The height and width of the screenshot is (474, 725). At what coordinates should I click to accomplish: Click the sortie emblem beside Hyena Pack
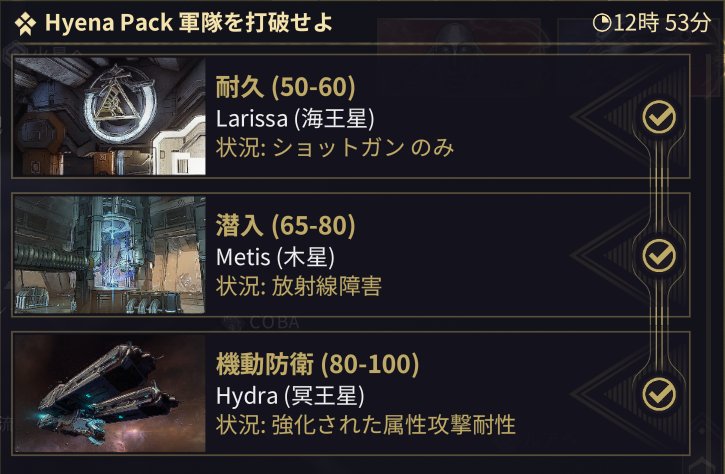(x=25, y=22)
